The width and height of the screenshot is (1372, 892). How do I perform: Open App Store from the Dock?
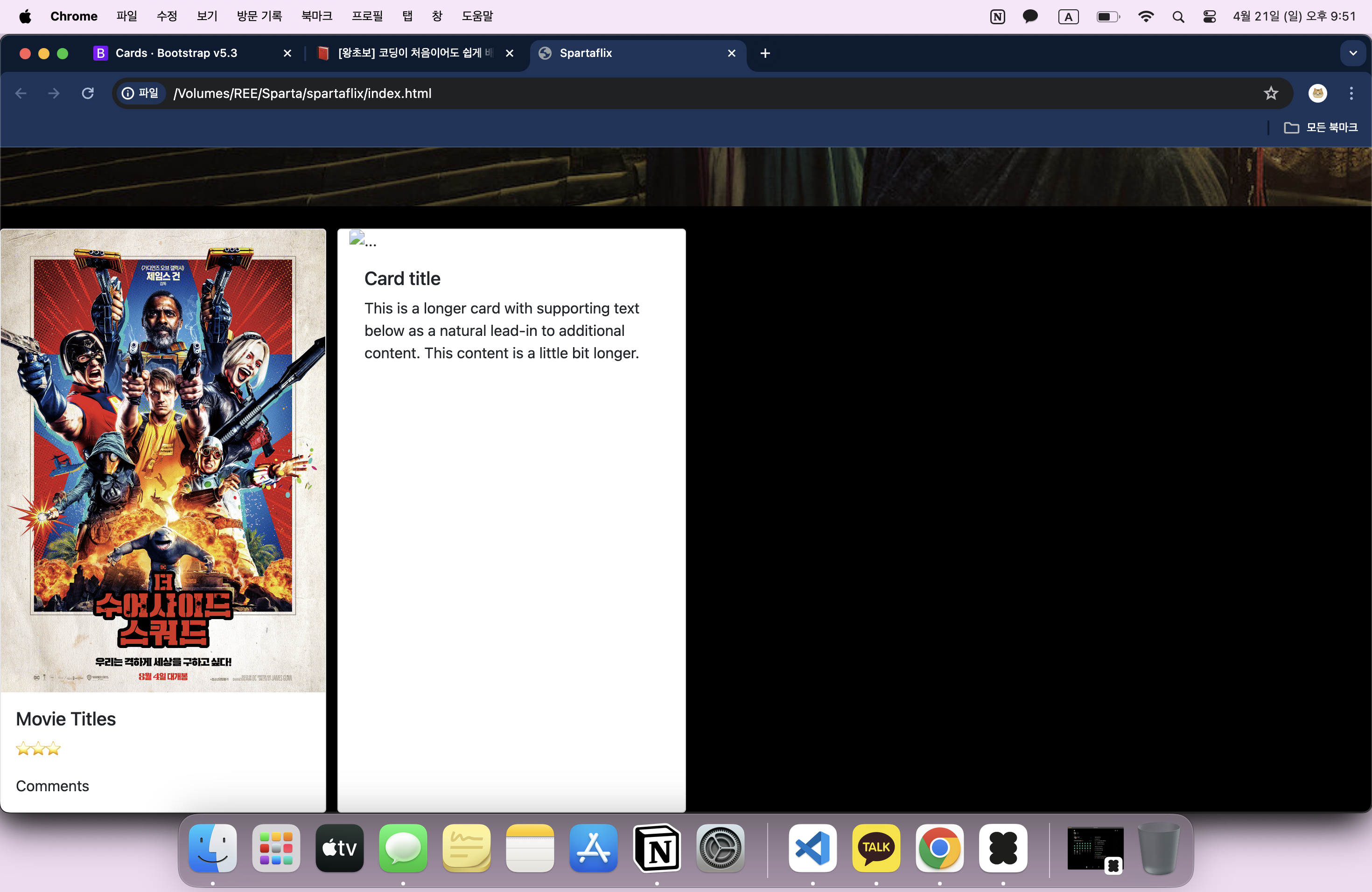pos(593,848)
